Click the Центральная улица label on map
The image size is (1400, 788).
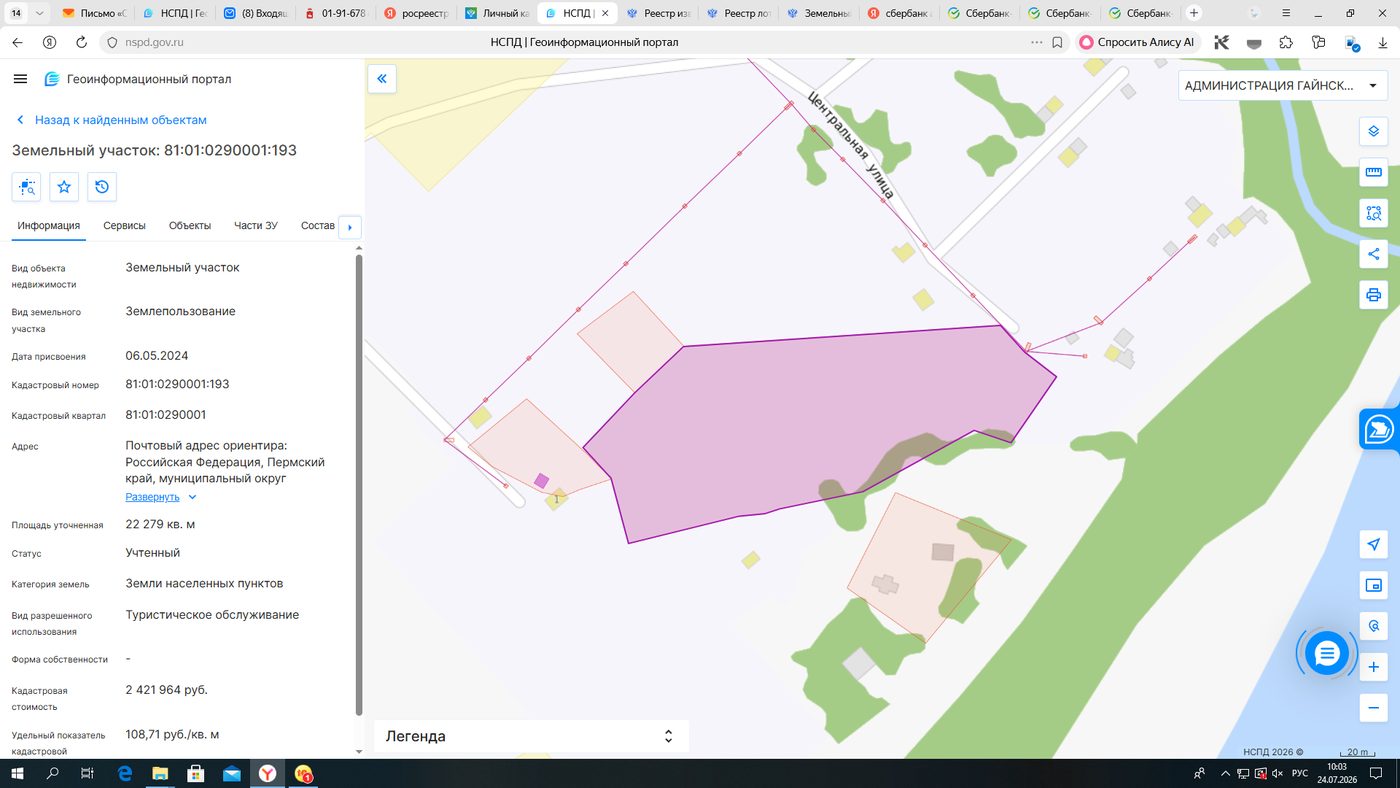pyautogui.click(x=851, y=146)
